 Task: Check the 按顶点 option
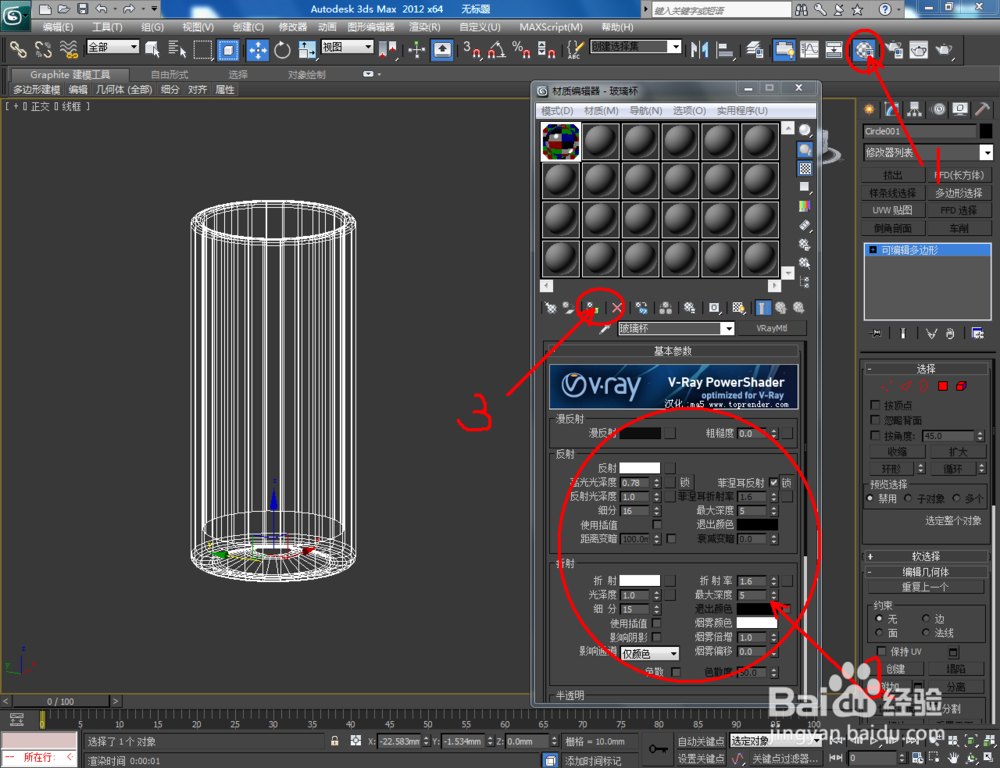[x=875, y=405]
